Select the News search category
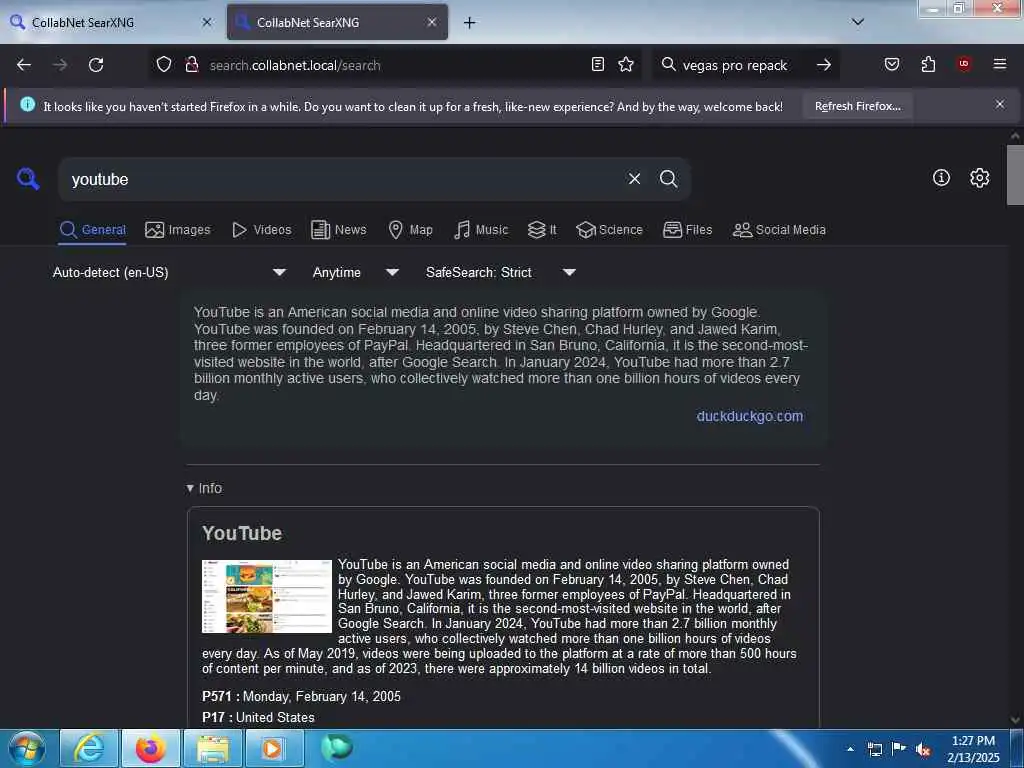Screen dimensions: 1024x768 coord(339,230)
